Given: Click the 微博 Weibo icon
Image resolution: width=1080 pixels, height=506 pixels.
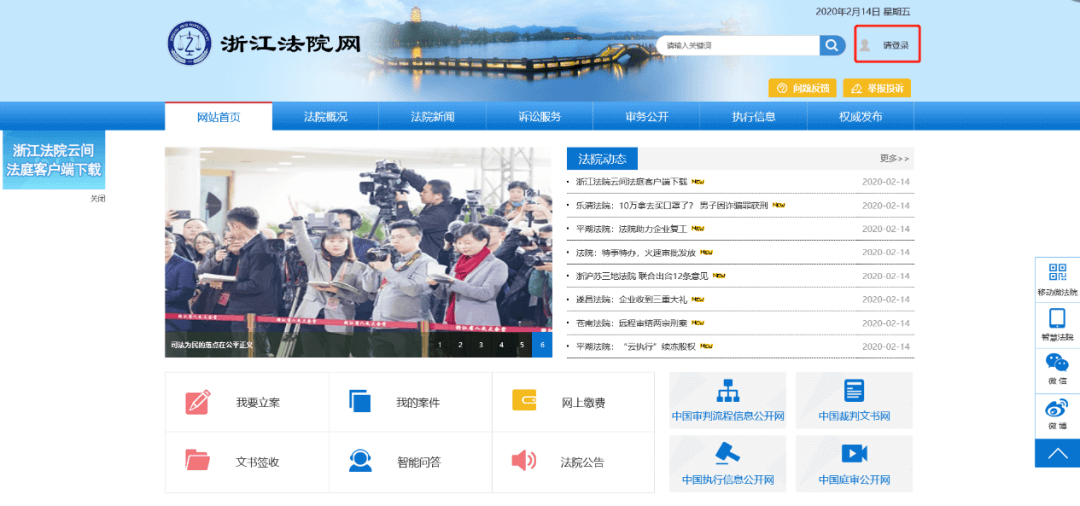Looking at the screenshot, I should [1057, 408].
